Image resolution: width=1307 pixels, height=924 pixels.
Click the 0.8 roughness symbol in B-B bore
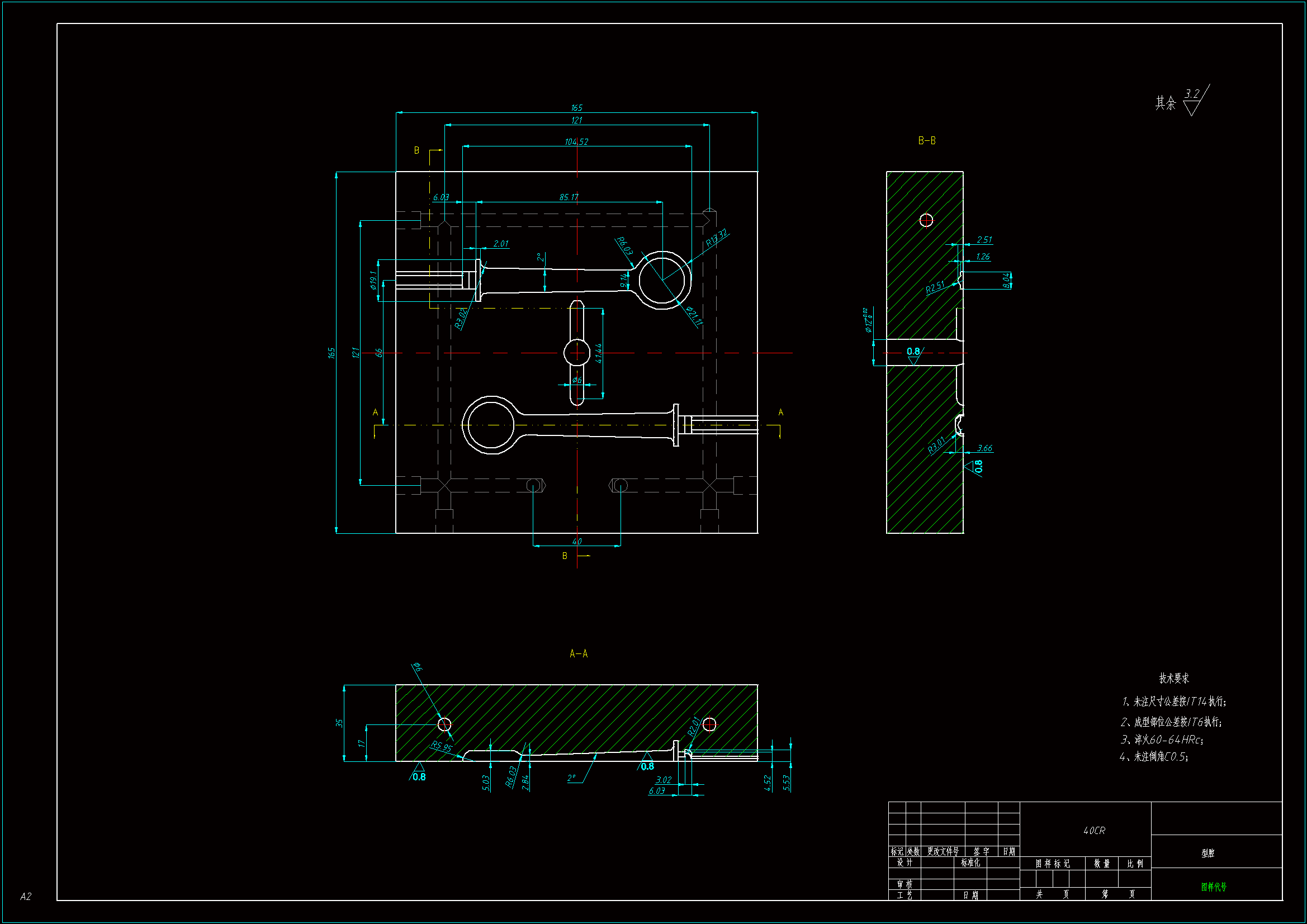click(913, 353)
